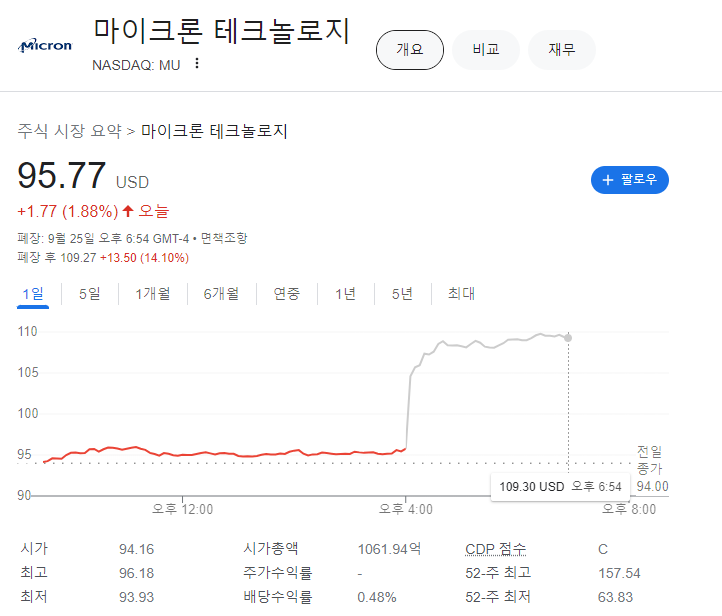The image size is (722, 616).
Task: Click the 오후 4:00 axis label
Action: 406,509
